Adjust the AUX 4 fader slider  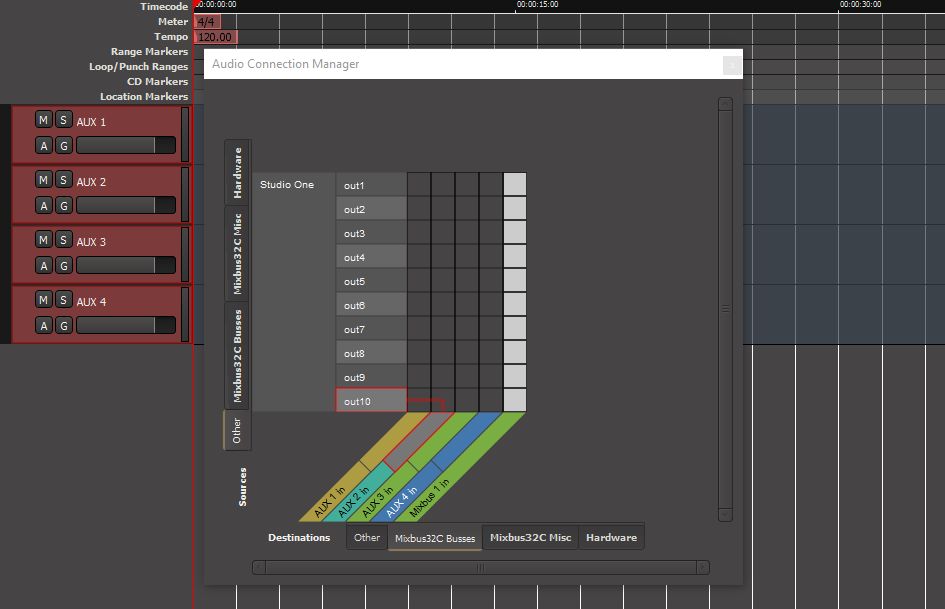(x=126, y=326)
